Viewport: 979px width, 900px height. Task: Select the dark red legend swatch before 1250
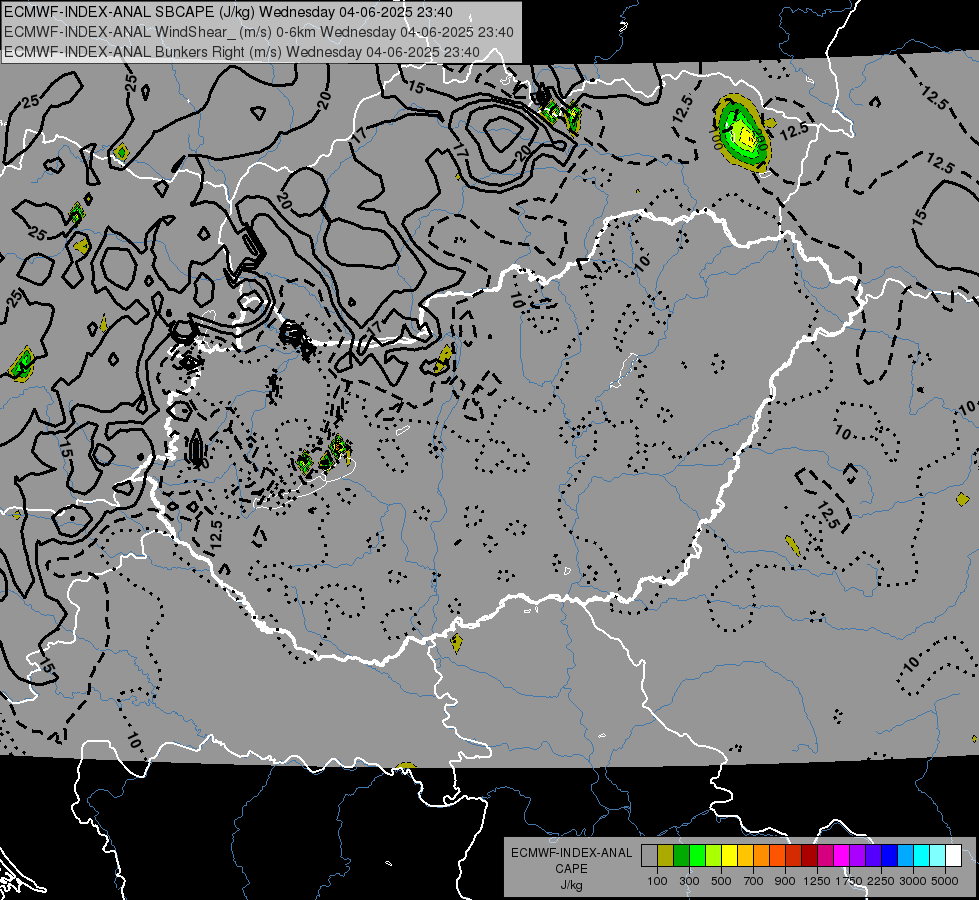tap(809, 856)
